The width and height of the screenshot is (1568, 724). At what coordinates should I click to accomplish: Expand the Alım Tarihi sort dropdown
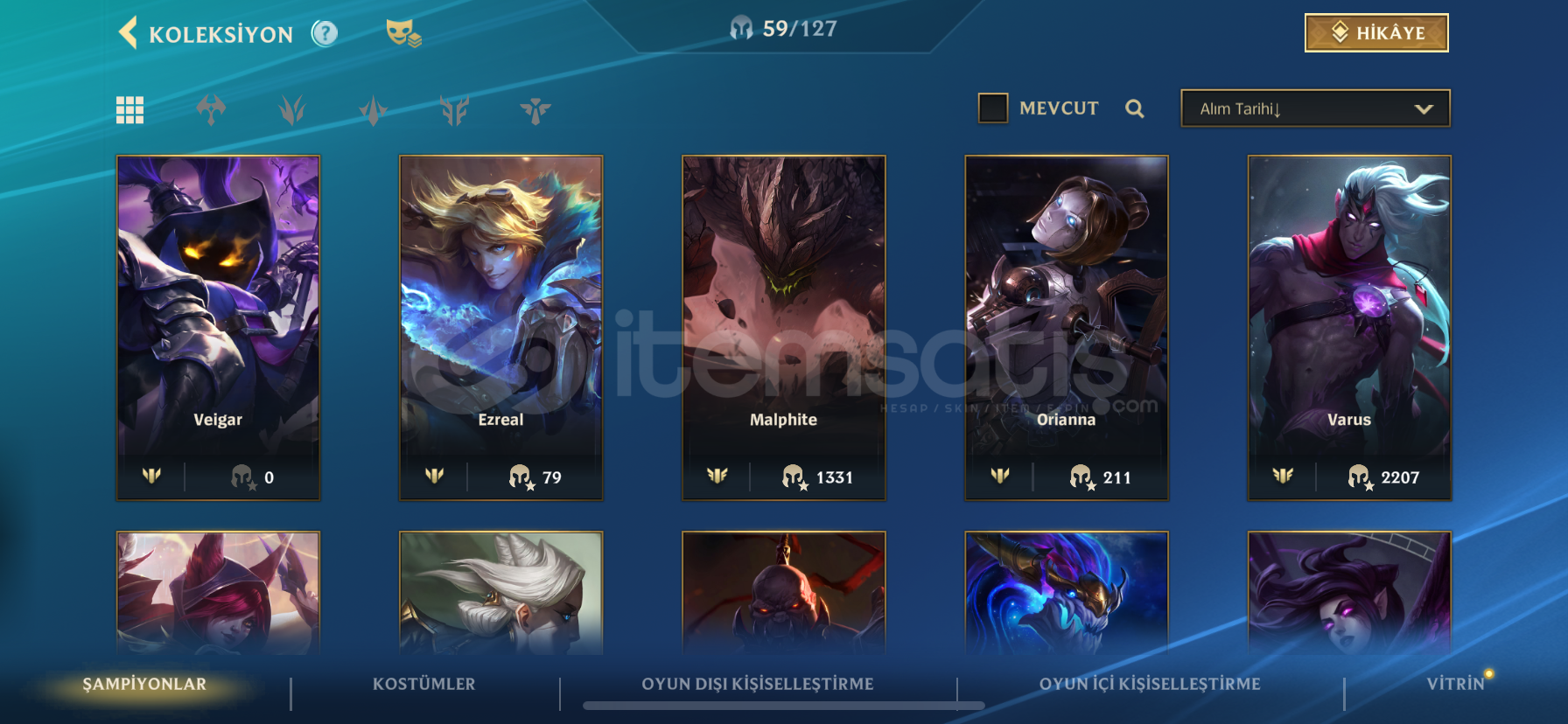click(x=1315, y=108)
